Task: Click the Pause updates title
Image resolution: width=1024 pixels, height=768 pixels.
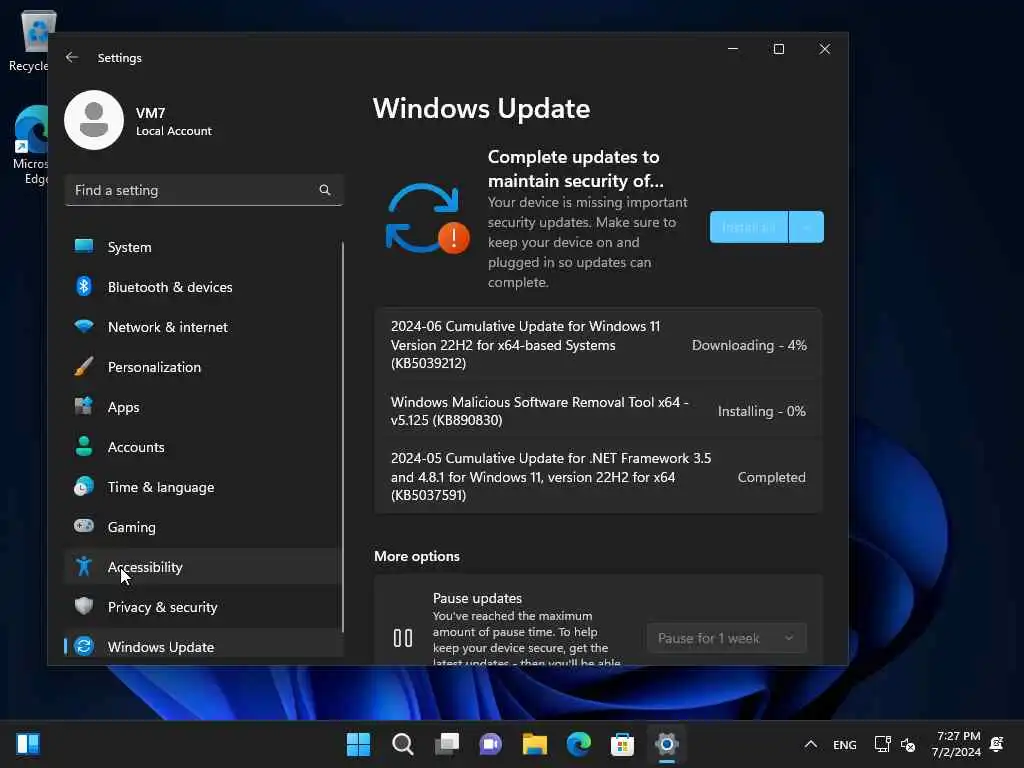Action: click(x=477, y=598)
